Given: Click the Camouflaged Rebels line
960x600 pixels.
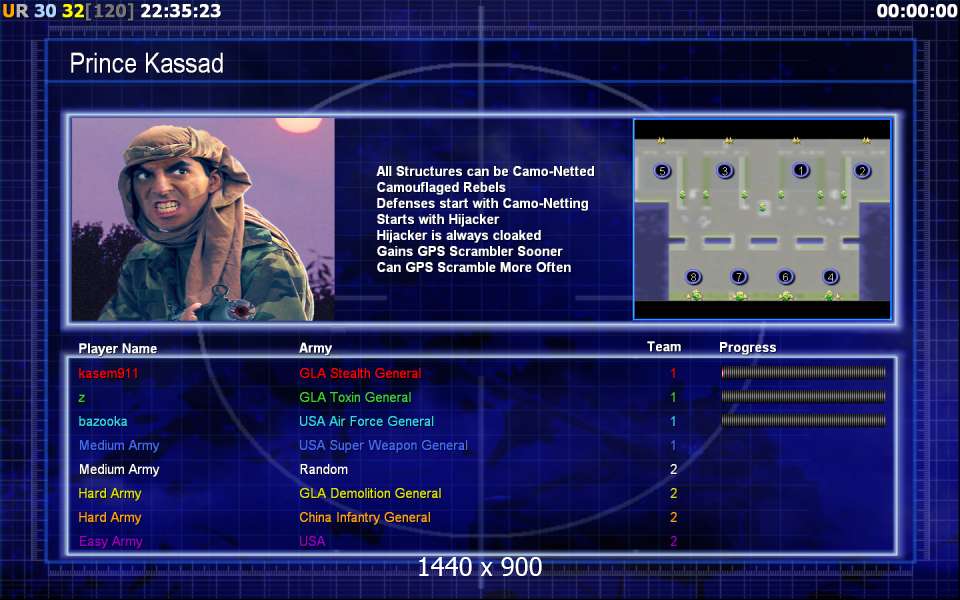Looking at the screenshot, I should (x=441, y=187).
